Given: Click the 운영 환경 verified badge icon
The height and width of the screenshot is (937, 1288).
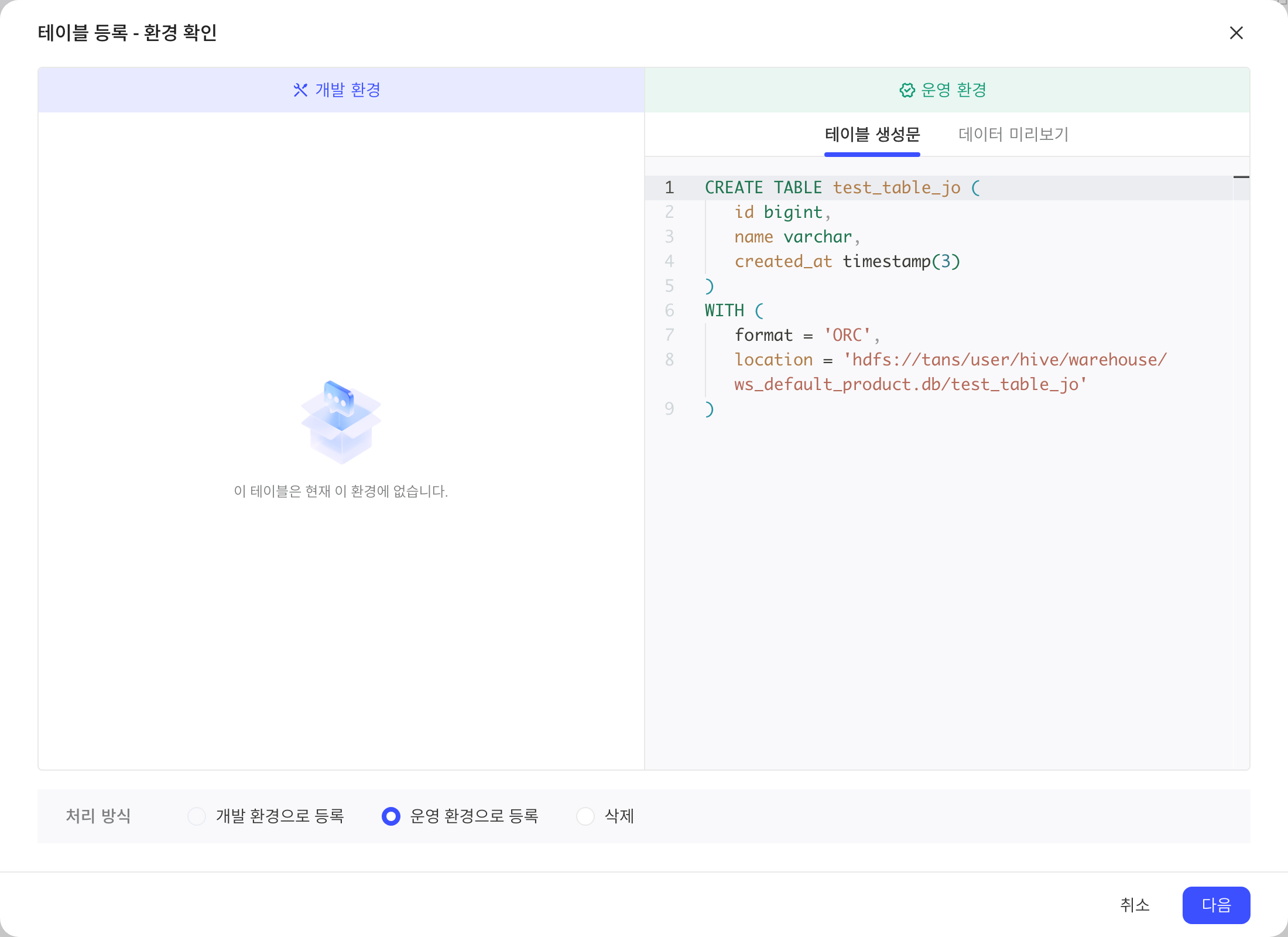Looking at the screenshot, I should point(907,90).
